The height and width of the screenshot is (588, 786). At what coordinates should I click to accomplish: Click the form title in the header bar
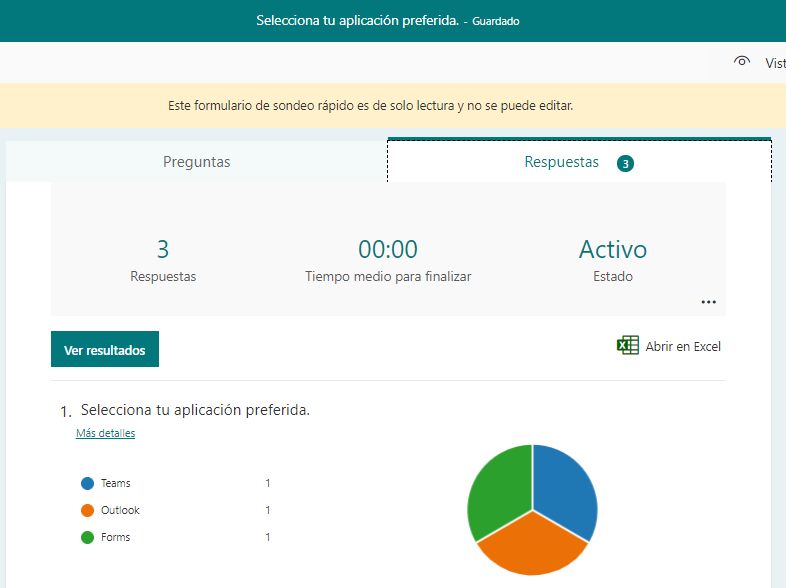point(356,21)
